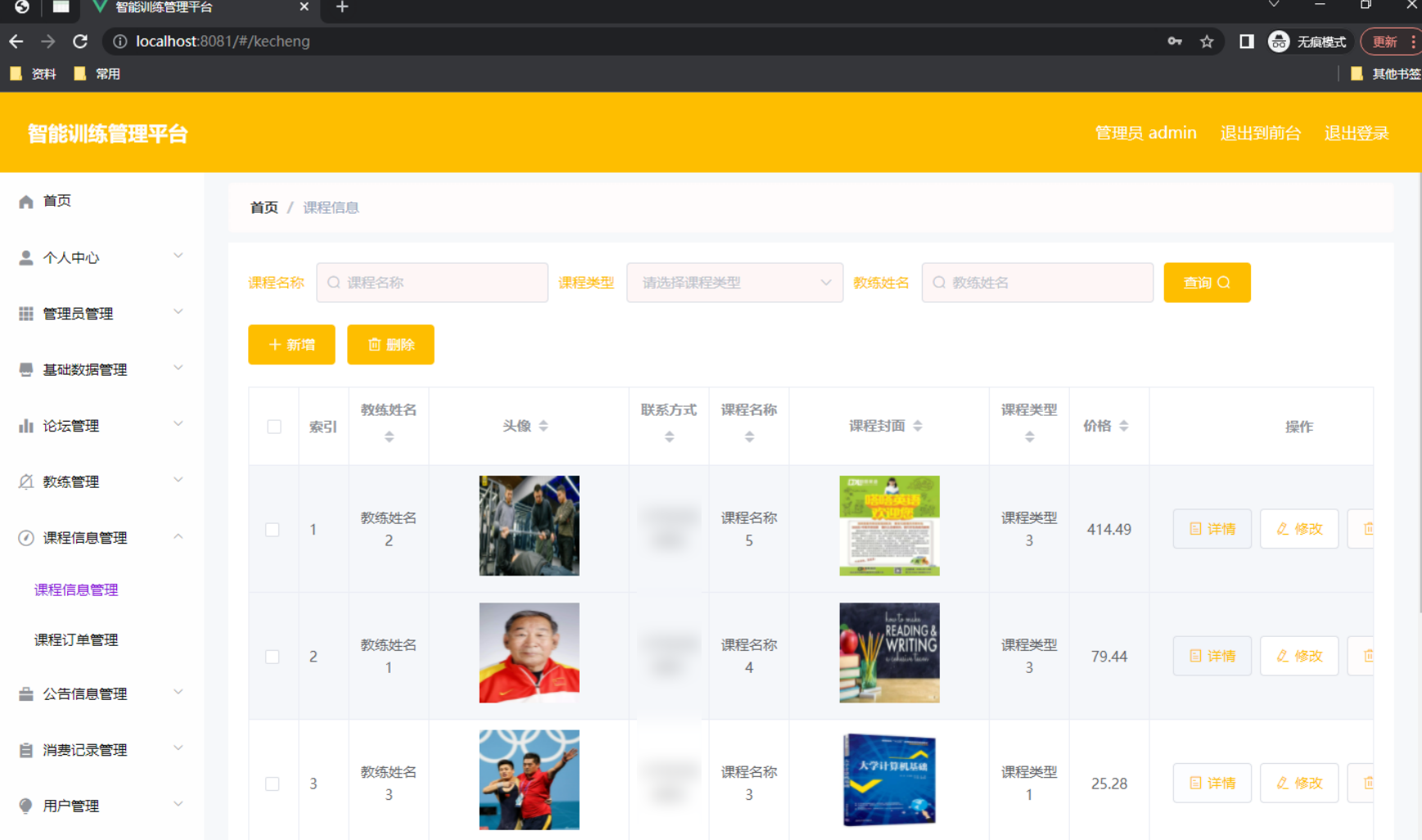The height and width of the screenshot is (840, 1422).
Task: Expand the 基础数据管理 sidebar menu
Action: 102,369
